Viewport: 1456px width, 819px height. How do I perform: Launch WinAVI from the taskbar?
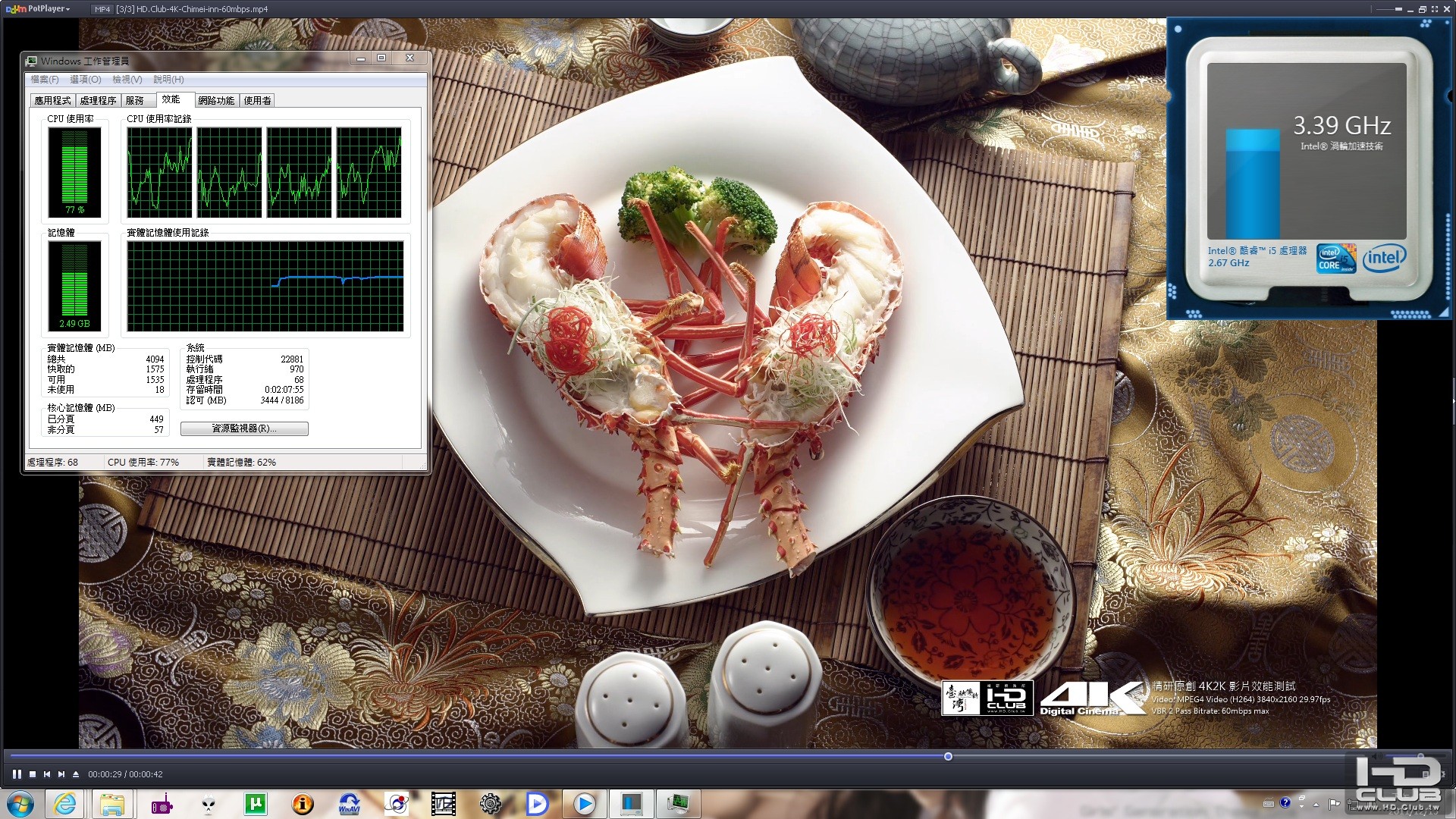(350, 804)
